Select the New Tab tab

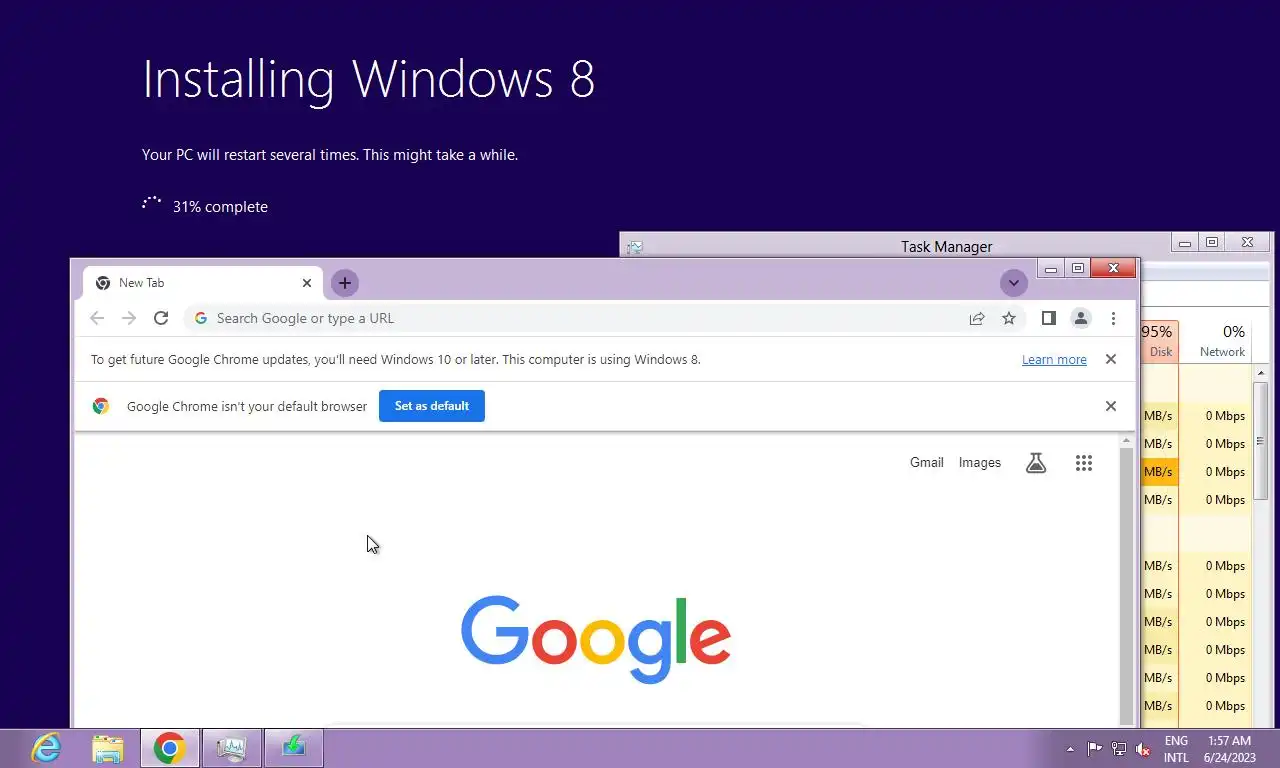[x=203, y=283]
